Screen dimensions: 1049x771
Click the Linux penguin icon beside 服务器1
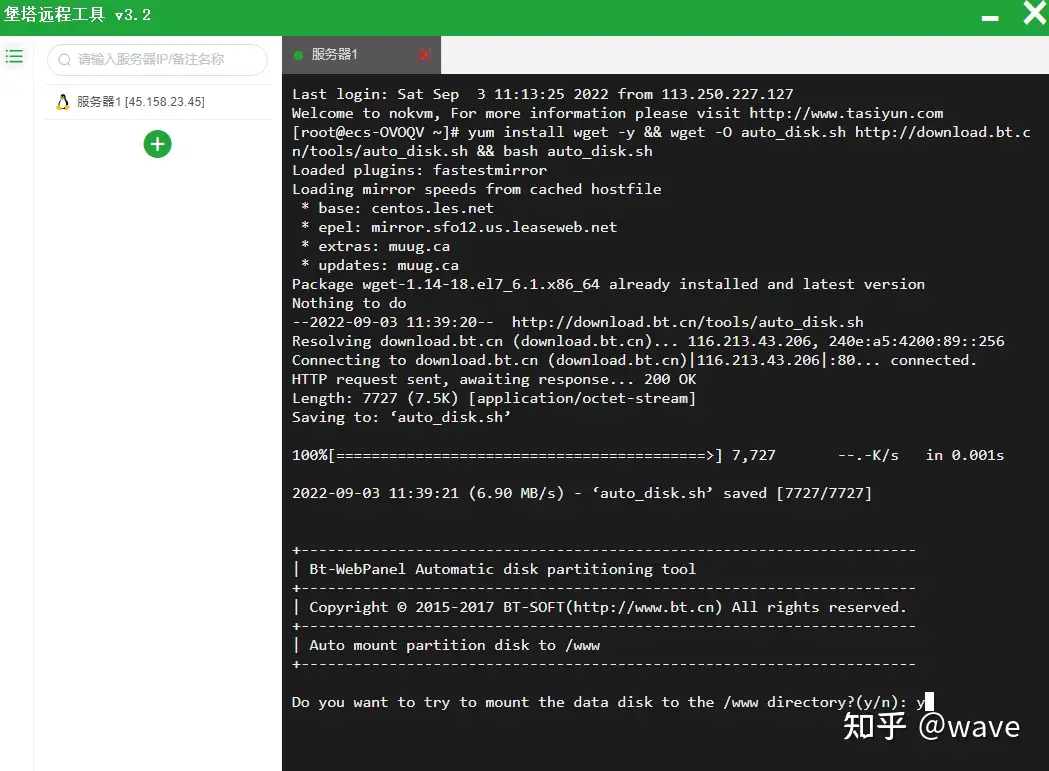[62, 101]
